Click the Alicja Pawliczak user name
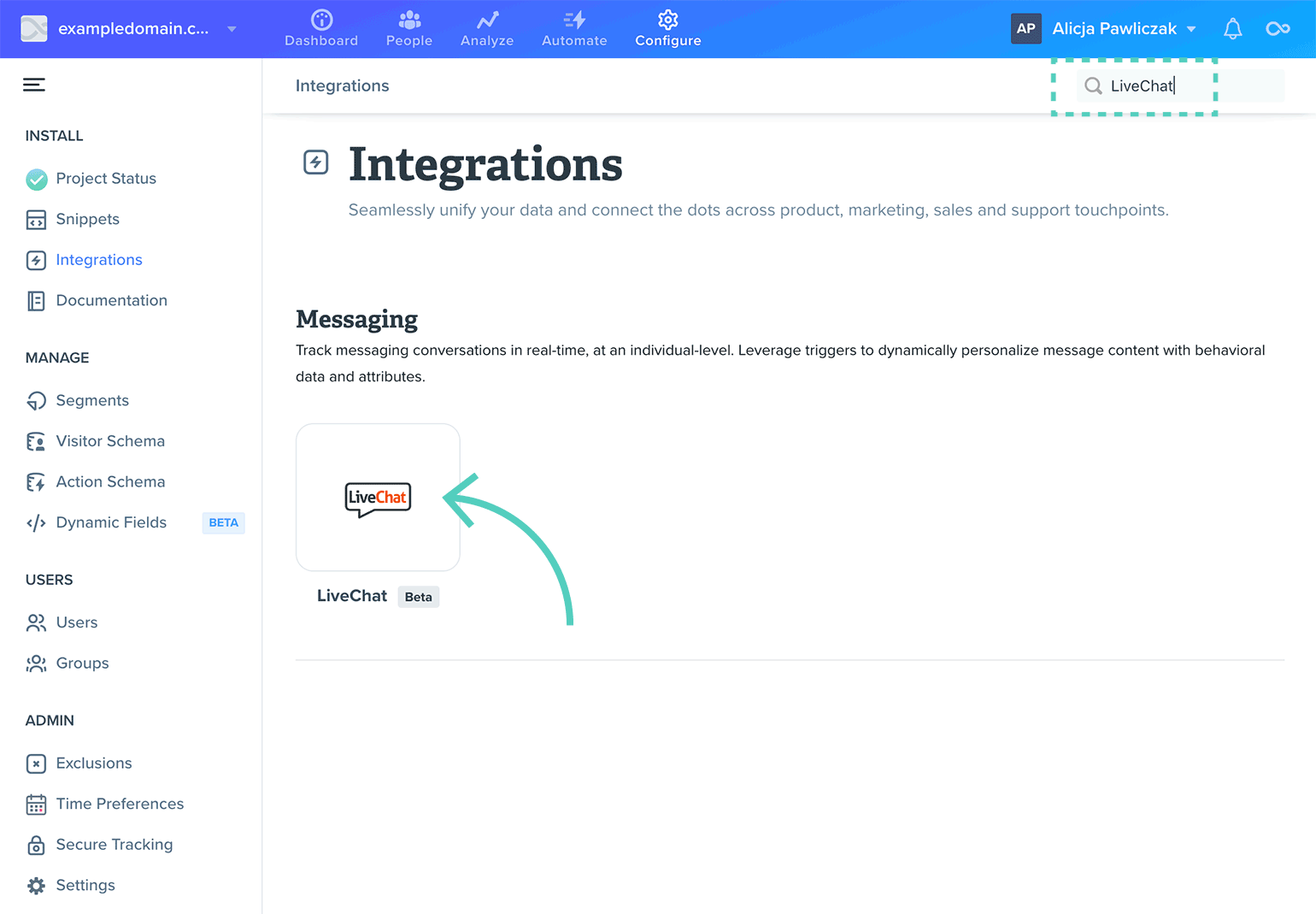Image resolution: width=1316 pixels, height=914 pixels. (1114, 29)
